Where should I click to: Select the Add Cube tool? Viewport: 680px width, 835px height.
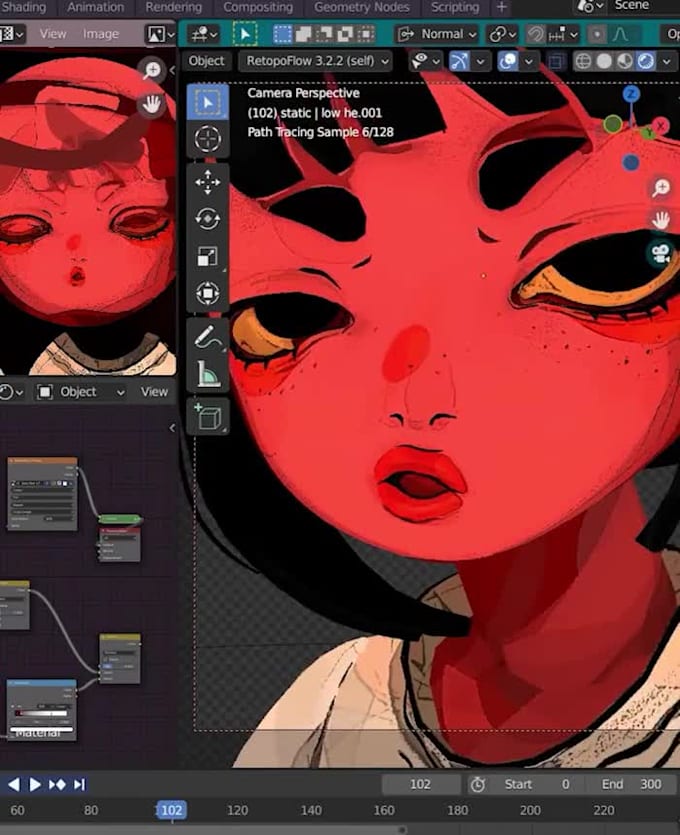pos(208,416)
